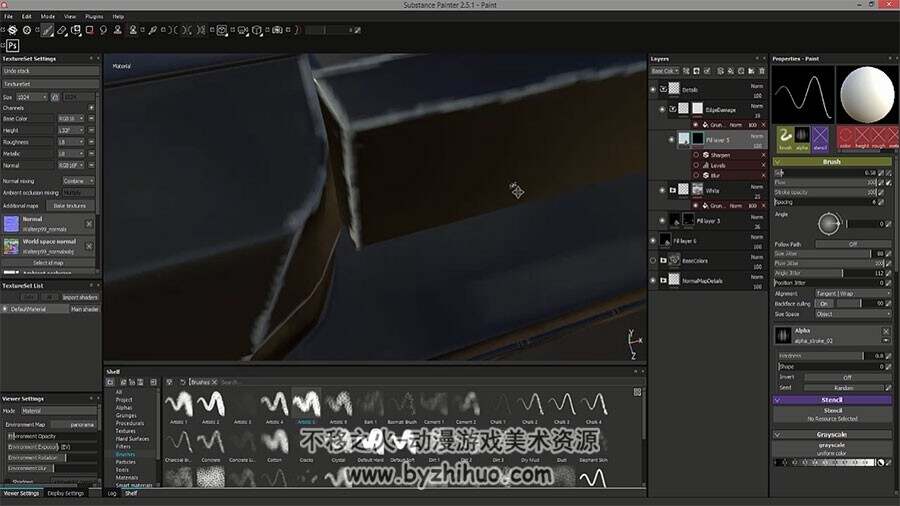Select the Material picker eyedropper tool
This screenshot has width=900, height=506.
pyautogui.click(x=152, y=30)
